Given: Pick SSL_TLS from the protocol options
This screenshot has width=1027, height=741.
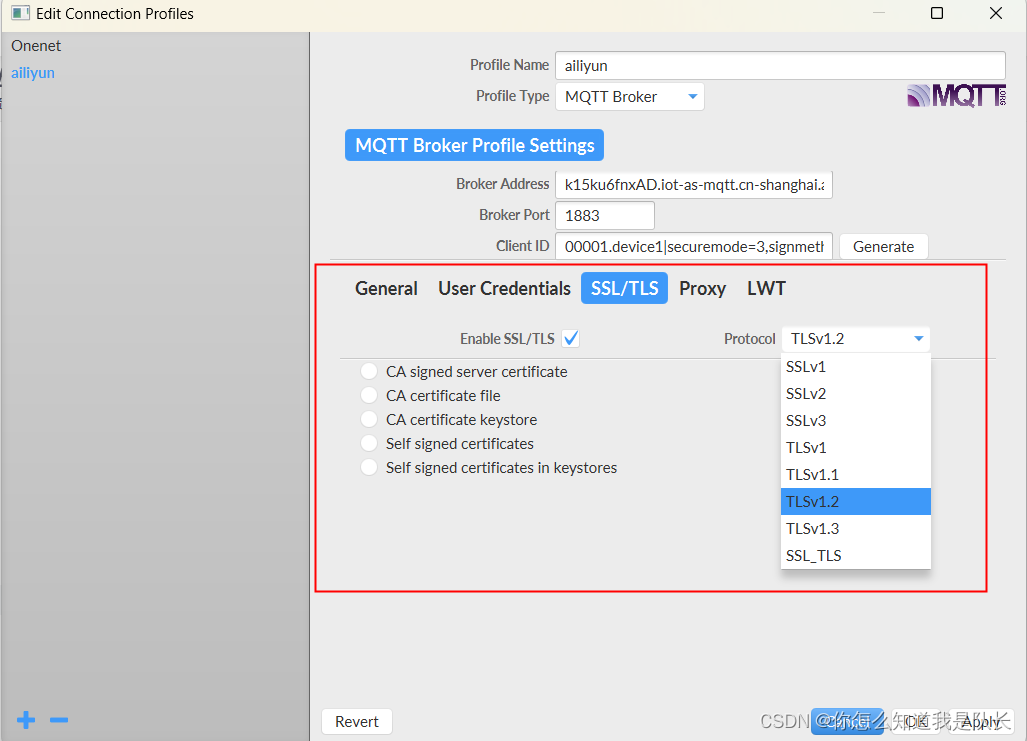Looking at the screenshot, I should click(x=856, y=555).
